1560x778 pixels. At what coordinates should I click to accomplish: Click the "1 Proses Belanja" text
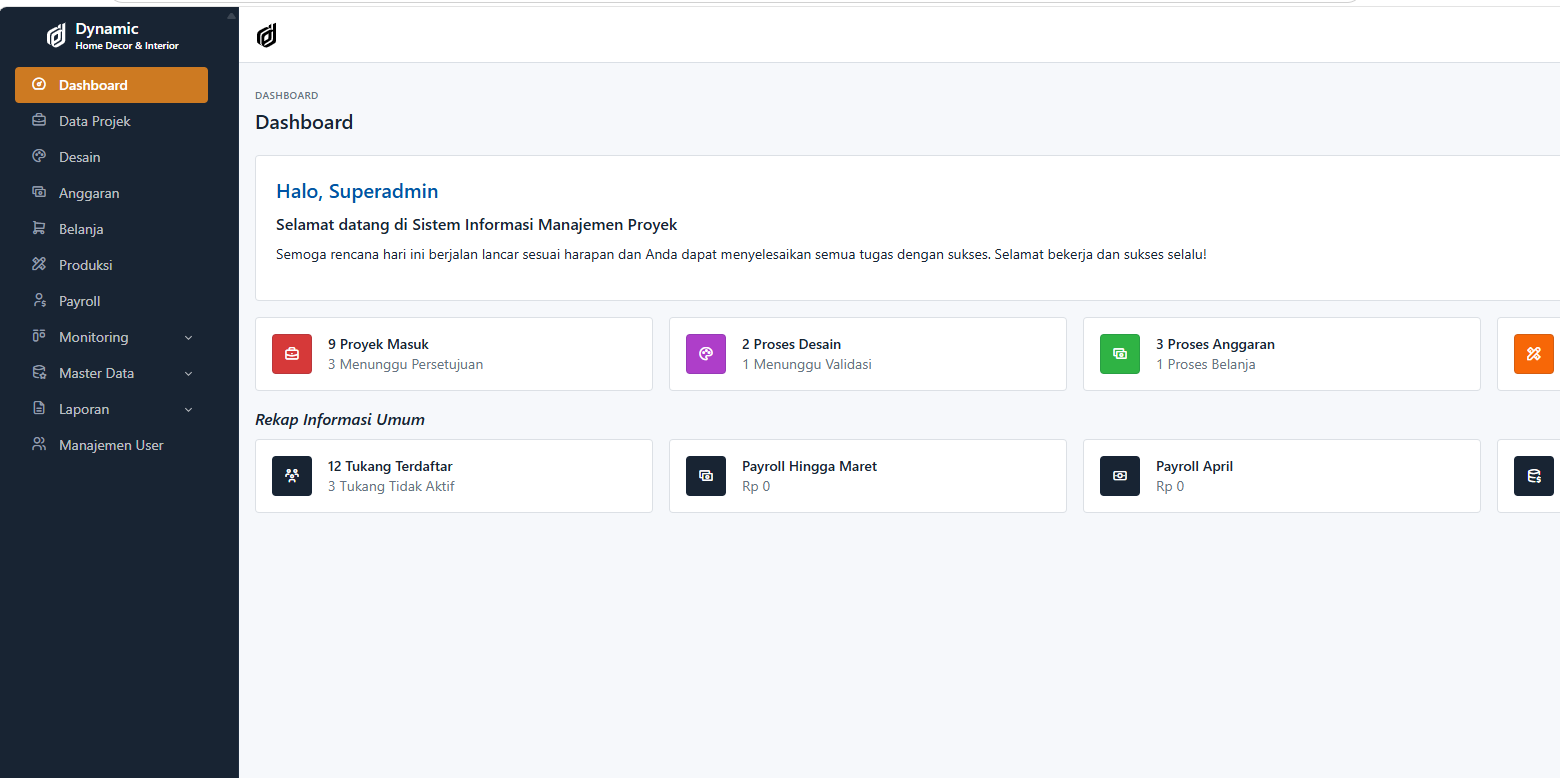pos(1206,364)
